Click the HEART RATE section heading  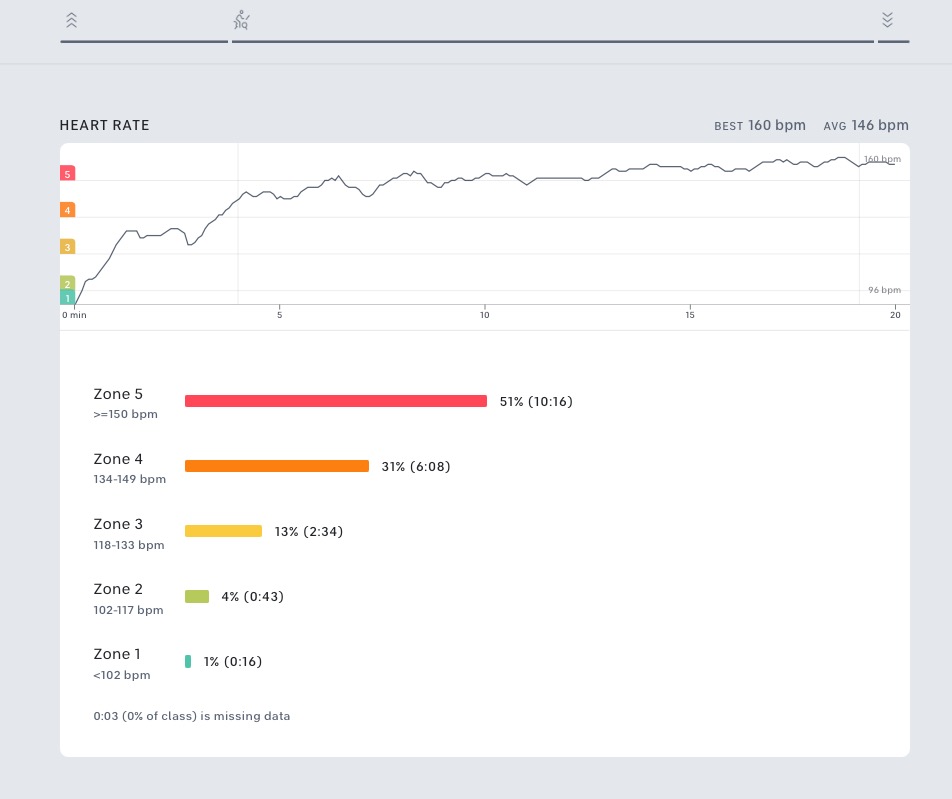tap(104, 125)
